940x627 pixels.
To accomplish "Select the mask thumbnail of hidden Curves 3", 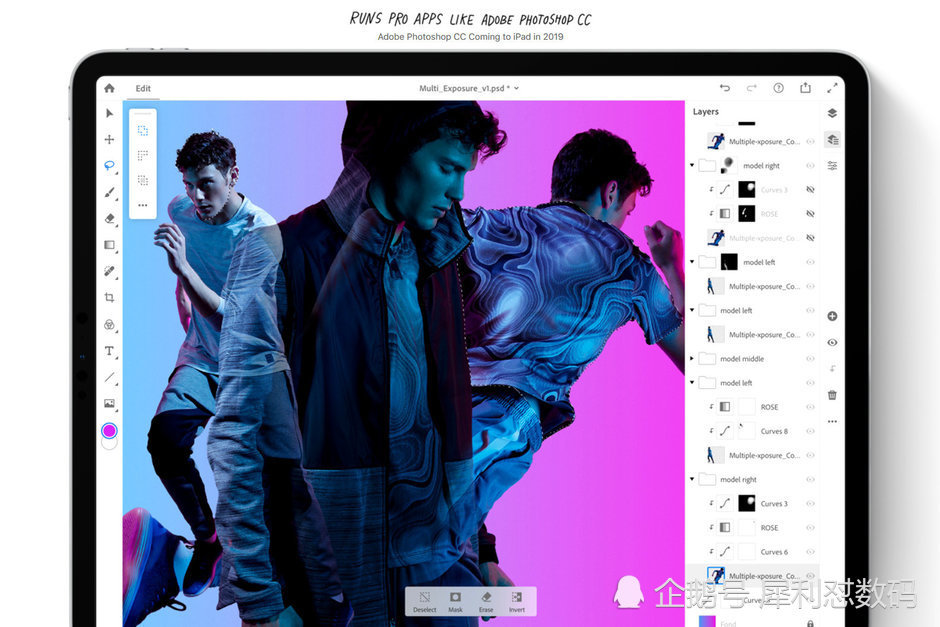I will [x=746, y=189].
